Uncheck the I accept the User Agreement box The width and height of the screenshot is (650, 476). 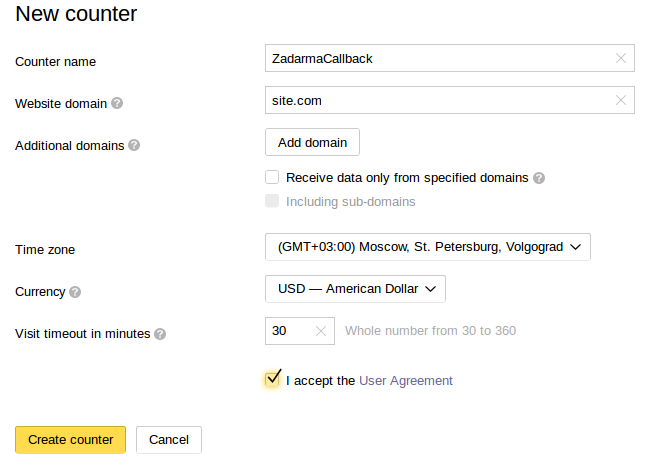[x=272, y=379]
